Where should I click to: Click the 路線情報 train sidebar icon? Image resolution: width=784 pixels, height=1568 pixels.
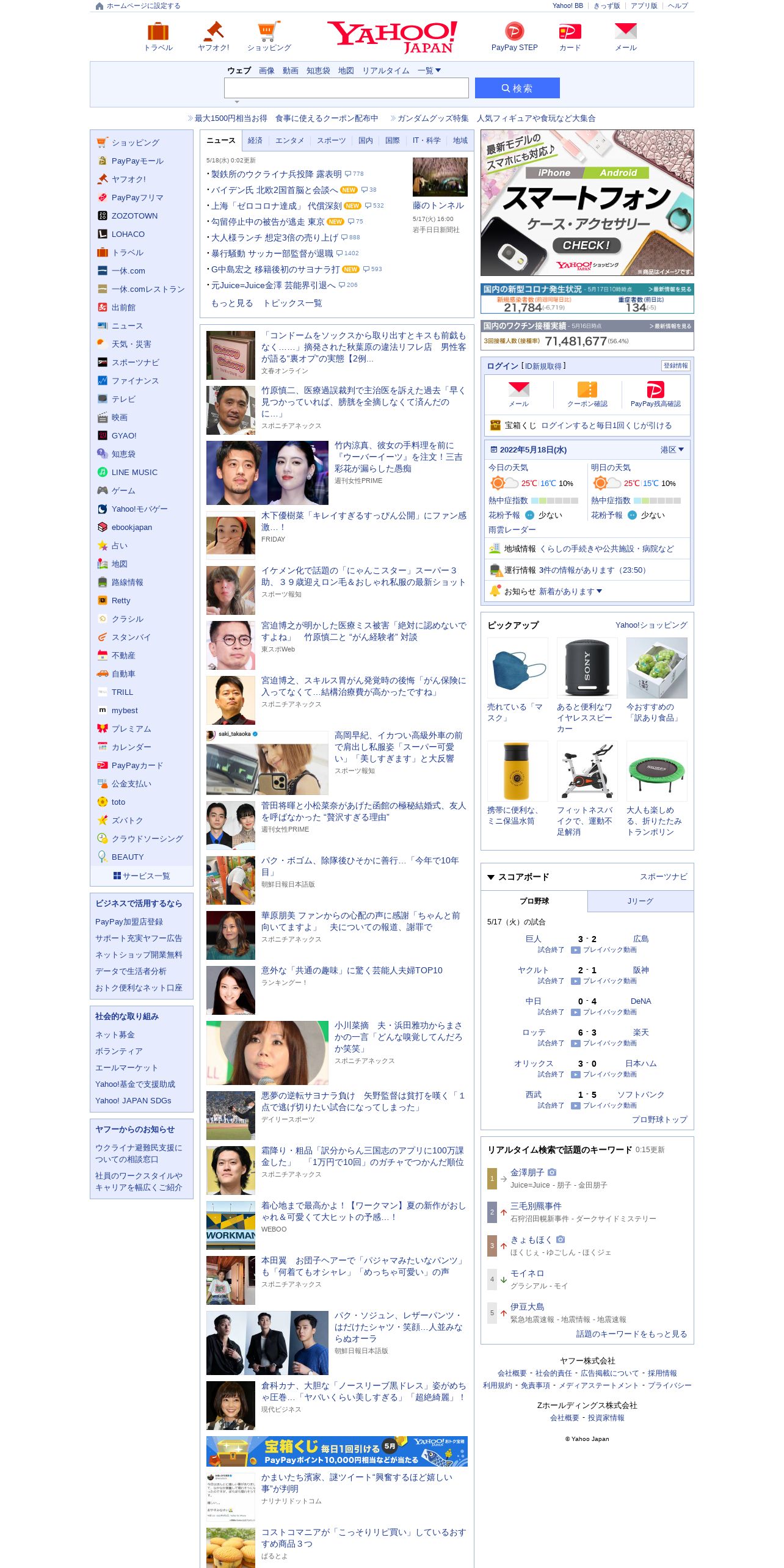point(103,582)
